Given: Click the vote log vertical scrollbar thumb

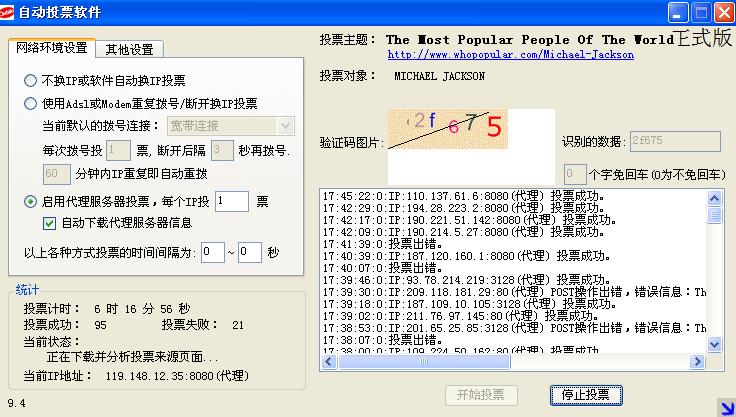Looking at the screenshot, I should click(x=715, y=214).
